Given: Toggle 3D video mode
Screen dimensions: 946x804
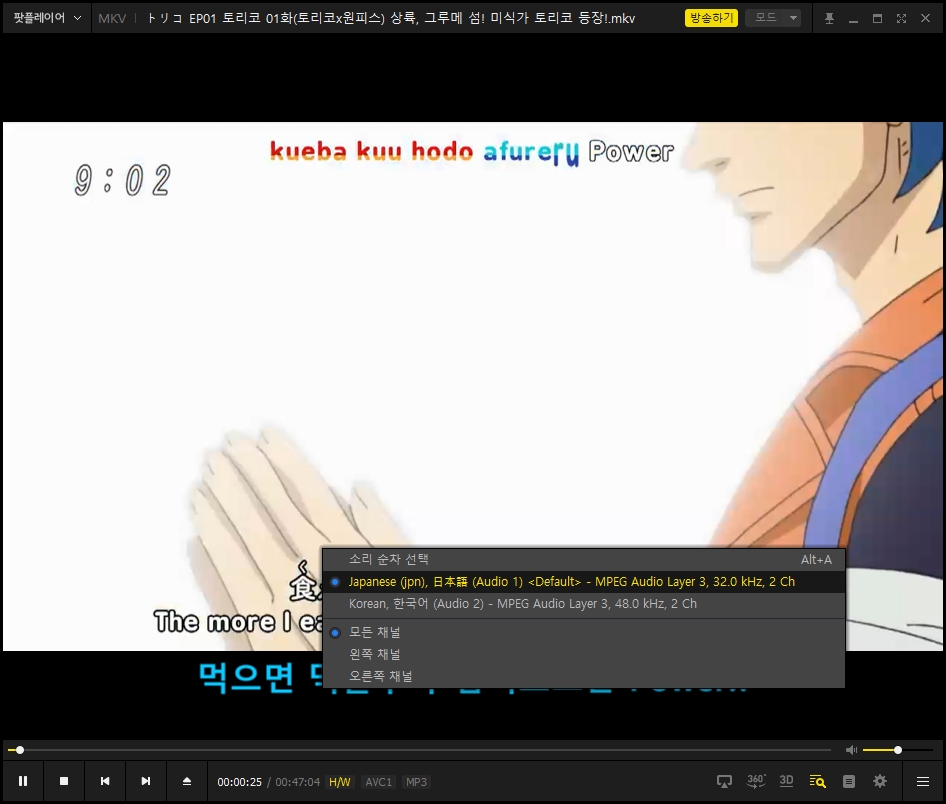Looking at the screenshot, I should pyautogui.click(x=786, y=781).
